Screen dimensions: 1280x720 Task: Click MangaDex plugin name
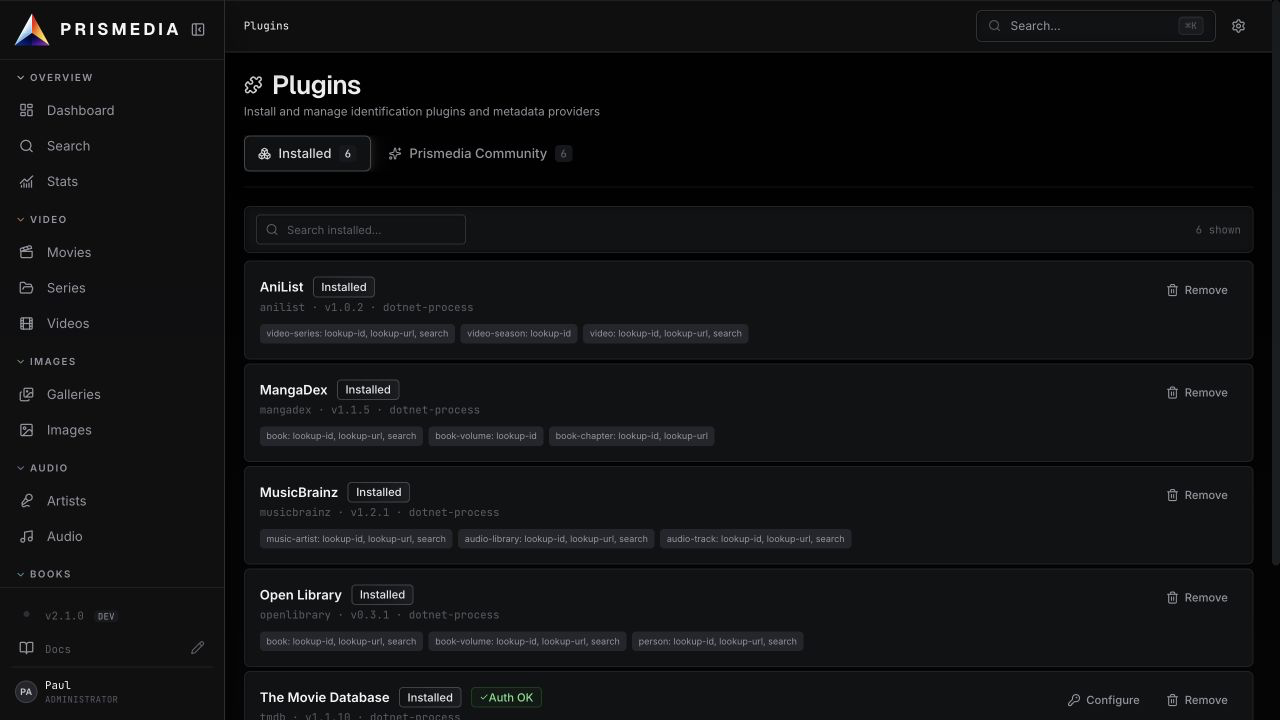coord(293,390)
